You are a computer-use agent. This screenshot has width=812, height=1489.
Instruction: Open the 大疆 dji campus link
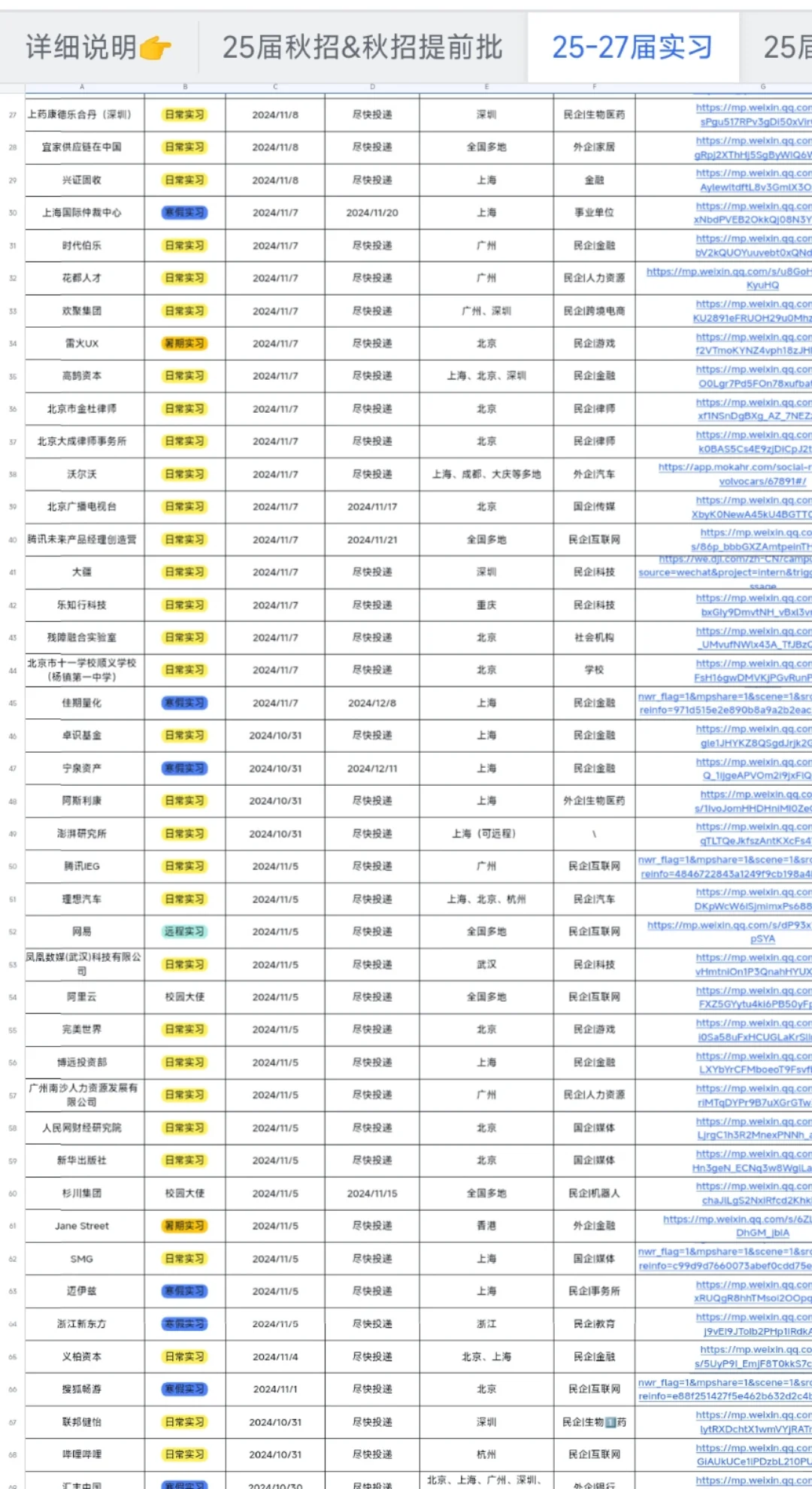click(725, 572)
